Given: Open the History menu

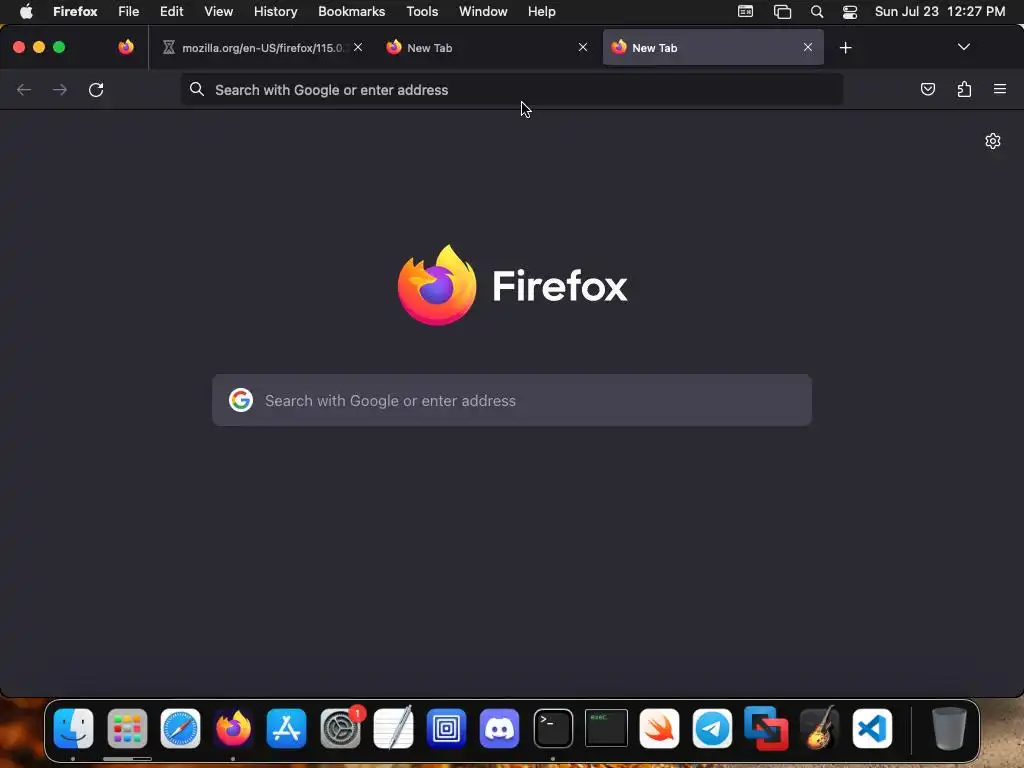Looking at the screenshot, I should point(276,11).
